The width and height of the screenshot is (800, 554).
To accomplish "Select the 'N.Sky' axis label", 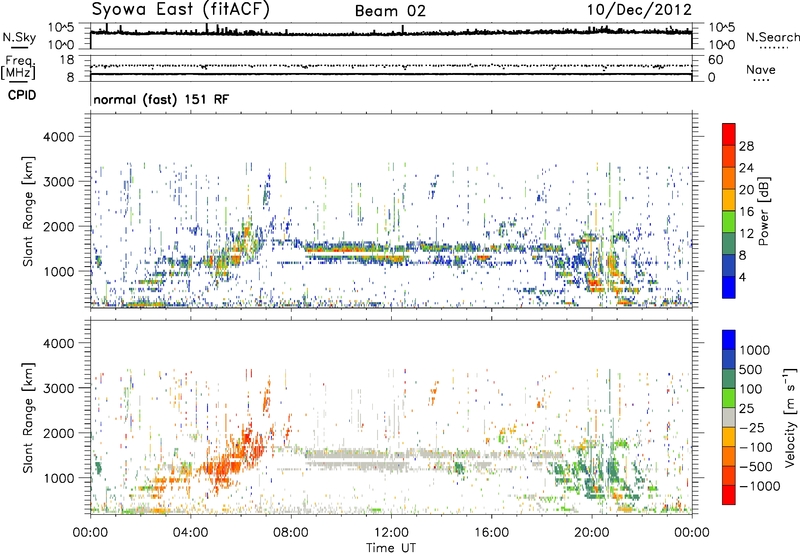I will 19,37.
